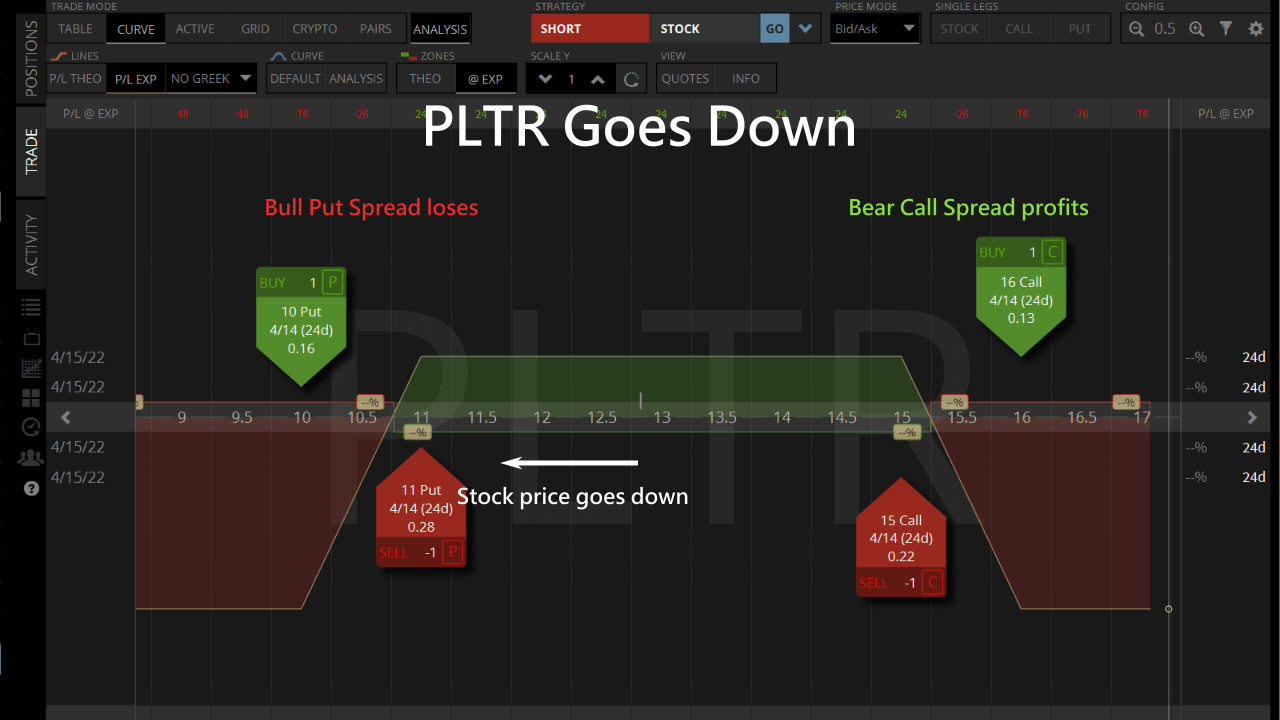Click the C icon on 16 Call leg
The image size is (1280, 720).
tap(1051, 252)
